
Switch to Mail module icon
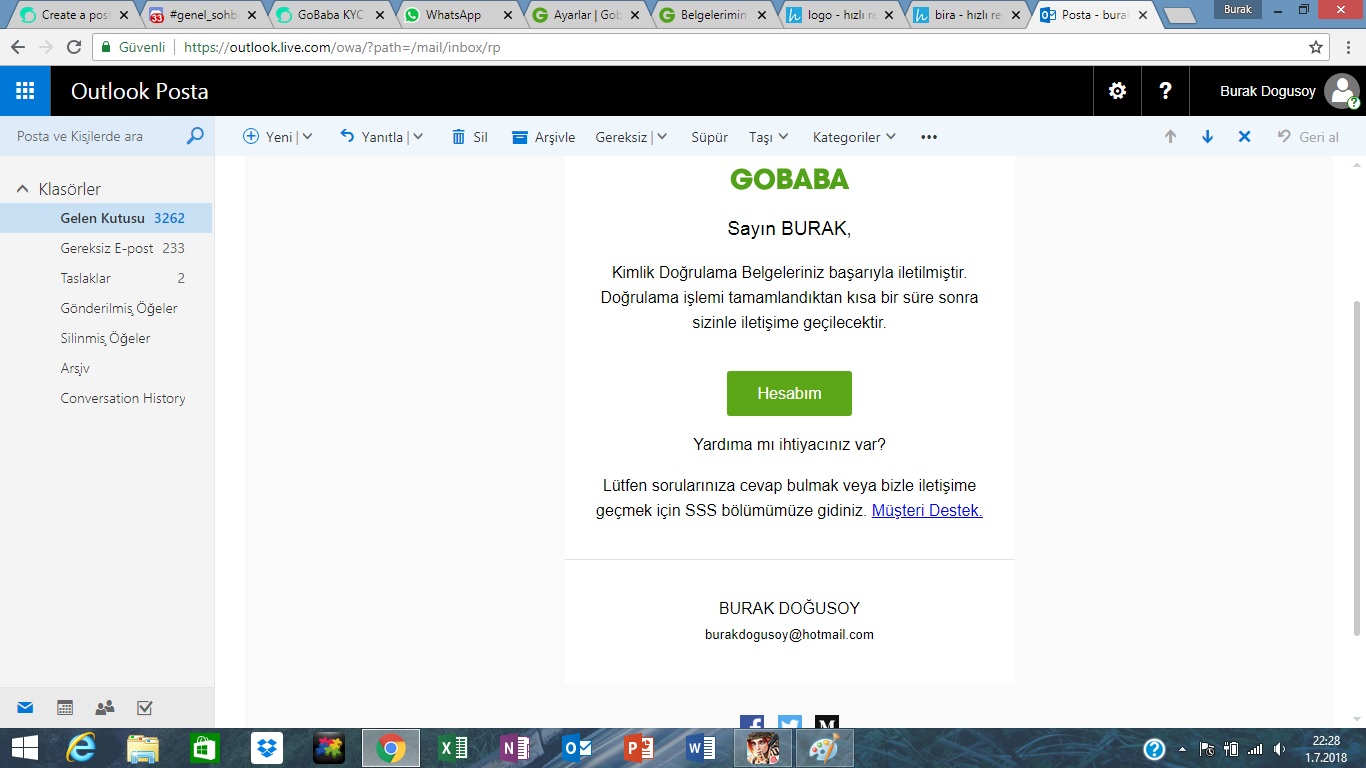25,708
